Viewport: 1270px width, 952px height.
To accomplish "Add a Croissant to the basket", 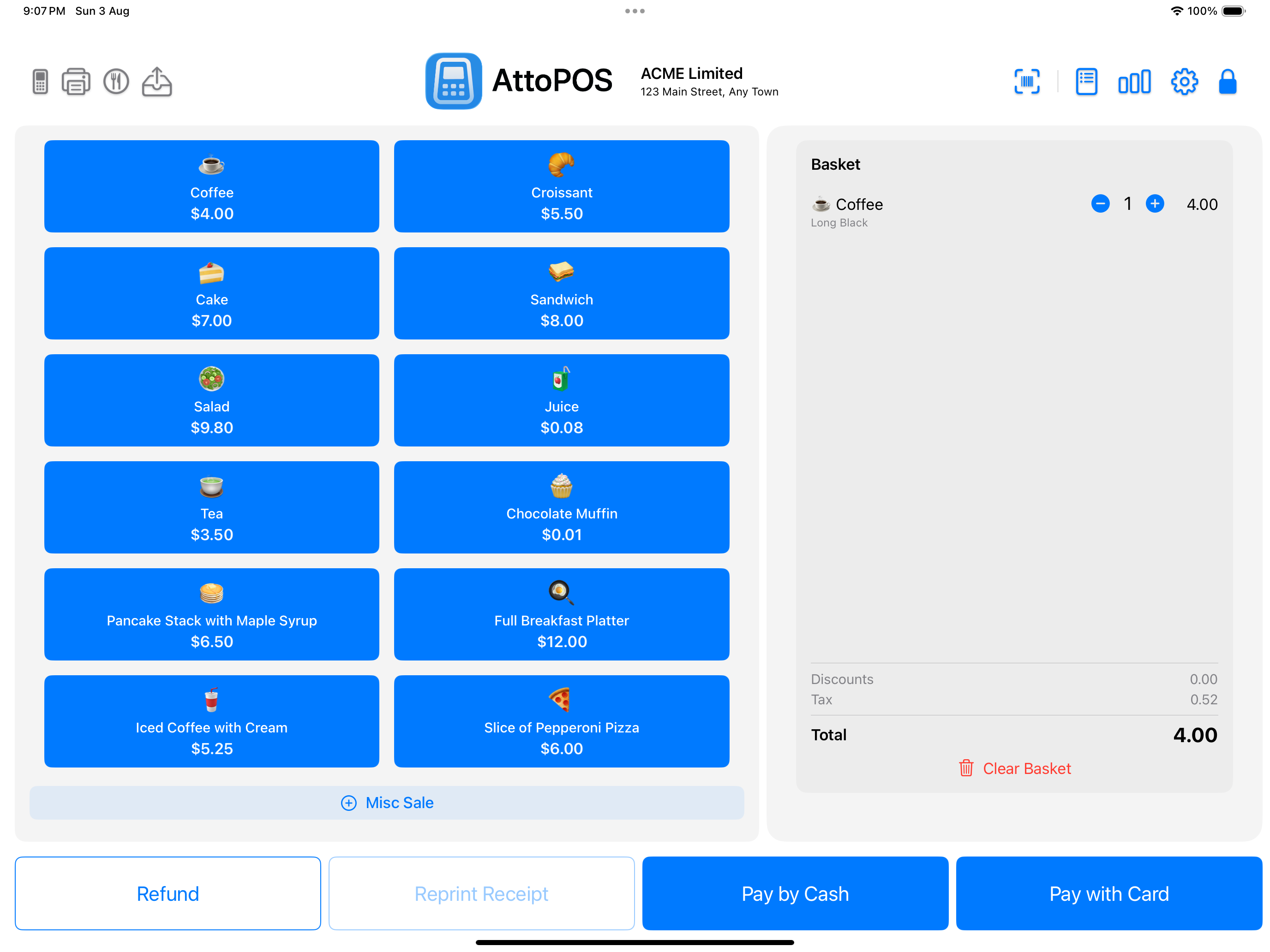I will pos(562,186).
